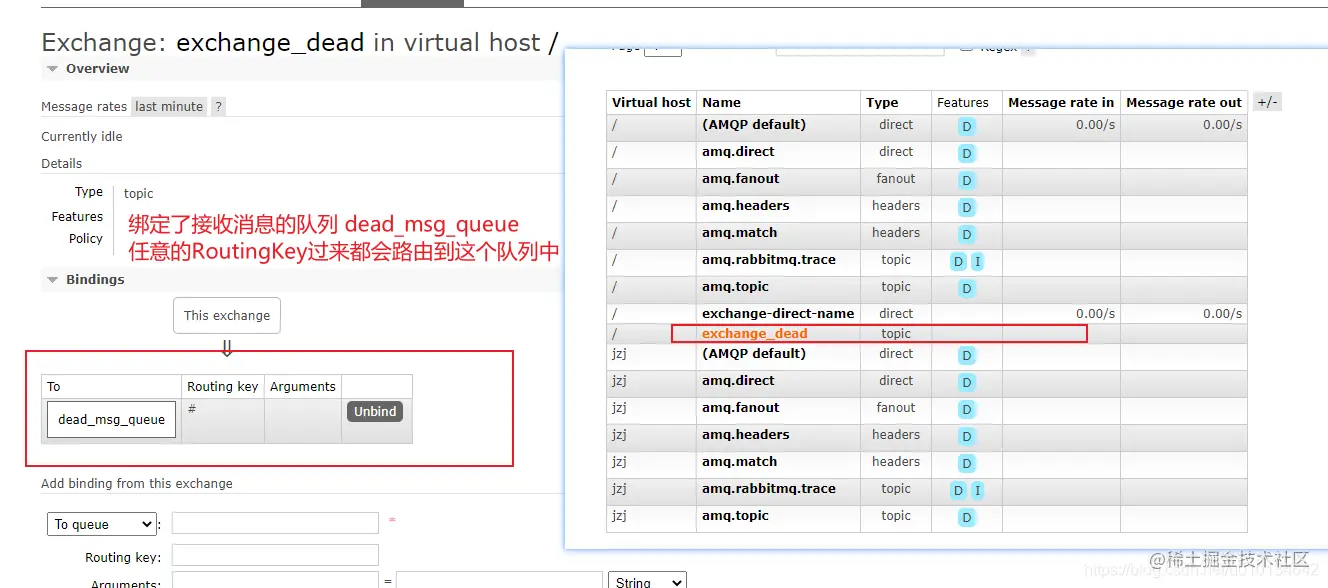Image resolution: width=1328 pixels, height=588 pixels.
Task: Focus the Routing key input field
Action: tap(275, 555)
